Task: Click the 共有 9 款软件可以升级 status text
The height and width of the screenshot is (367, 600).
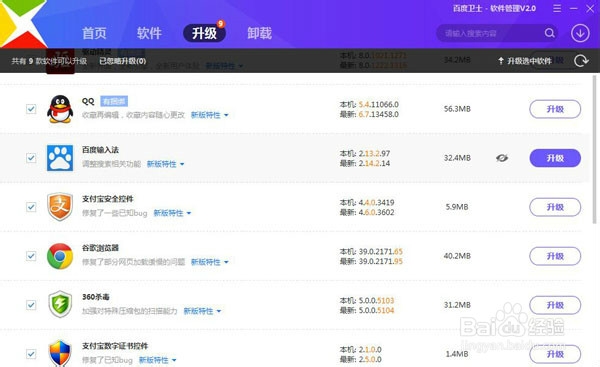Action: (49, 61)
